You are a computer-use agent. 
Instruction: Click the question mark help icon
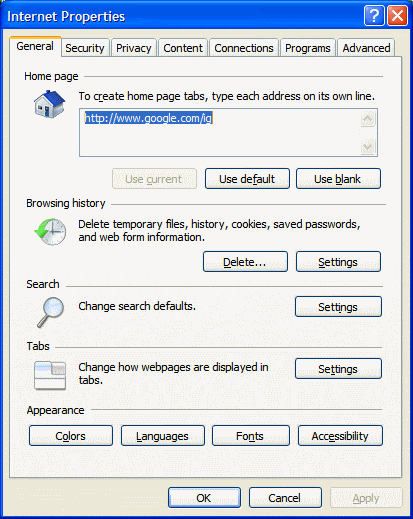[374, 15]
